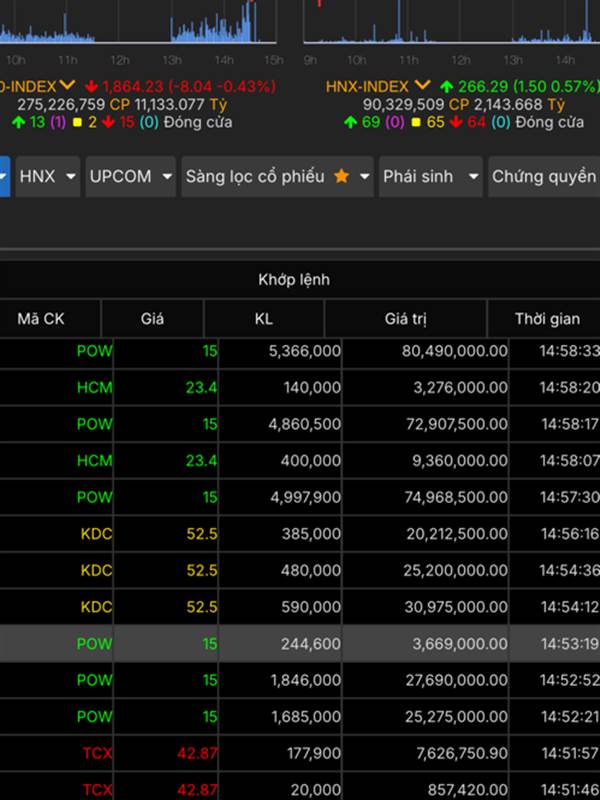The height and width of the screenshot is (800, 600).
Task: Click the green up arrow beside 266.29
Action: coord(445,87)
